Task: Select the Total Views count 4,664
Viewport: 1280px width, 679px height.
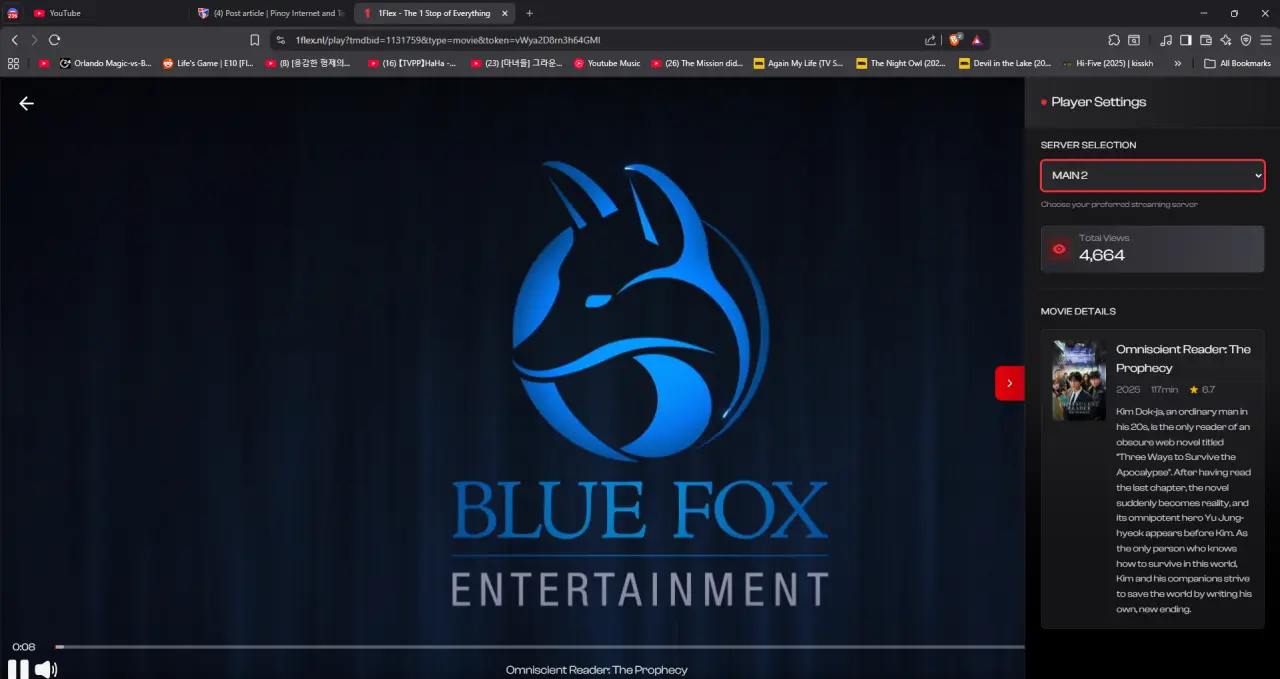Action: click(x=1102, y=255)
